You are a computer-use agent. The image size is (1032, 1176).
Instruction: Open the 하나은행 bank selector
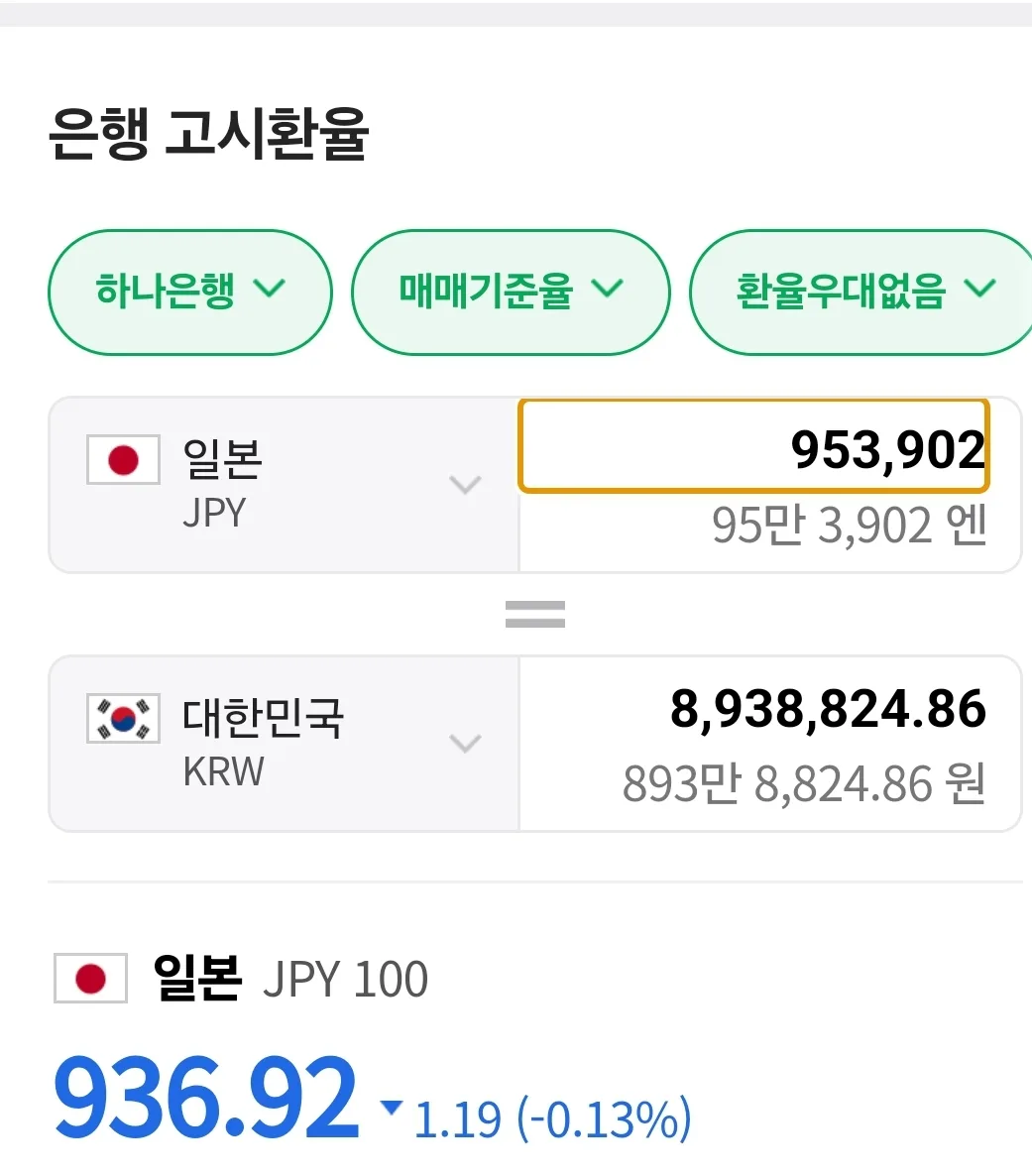click(x=189, y=292)
